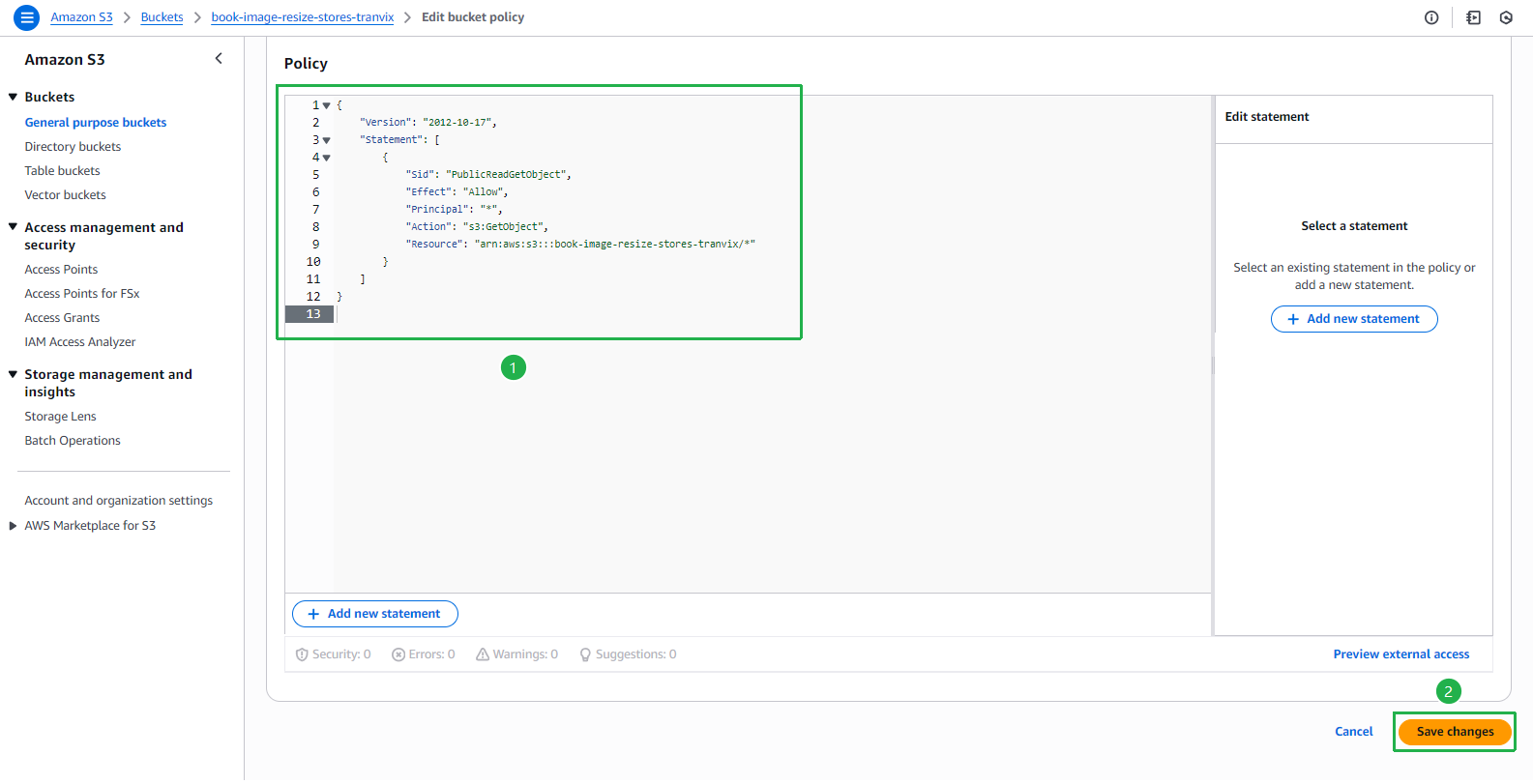
Task: Open Table buckets
Action: [x=62, y=171]
